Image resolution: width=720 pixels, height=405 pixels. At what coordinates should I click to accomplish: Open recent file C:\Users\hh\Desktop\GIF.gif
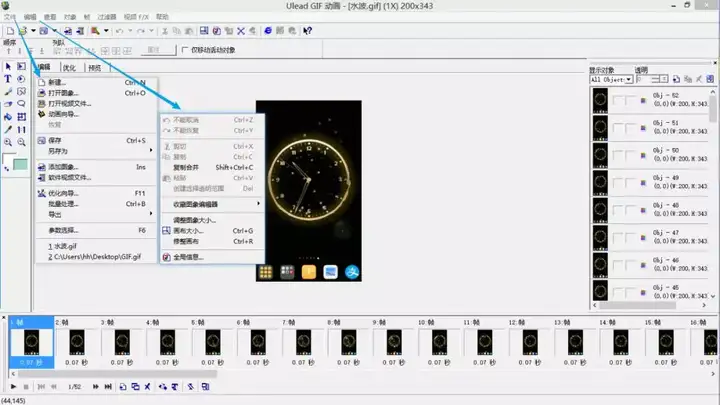coord(96,257)
